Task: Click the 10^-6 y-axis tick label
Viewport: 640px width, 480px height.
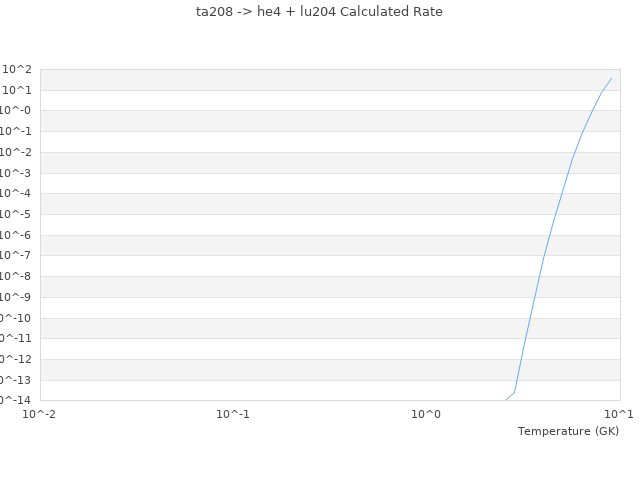Action: pos(16,235)
